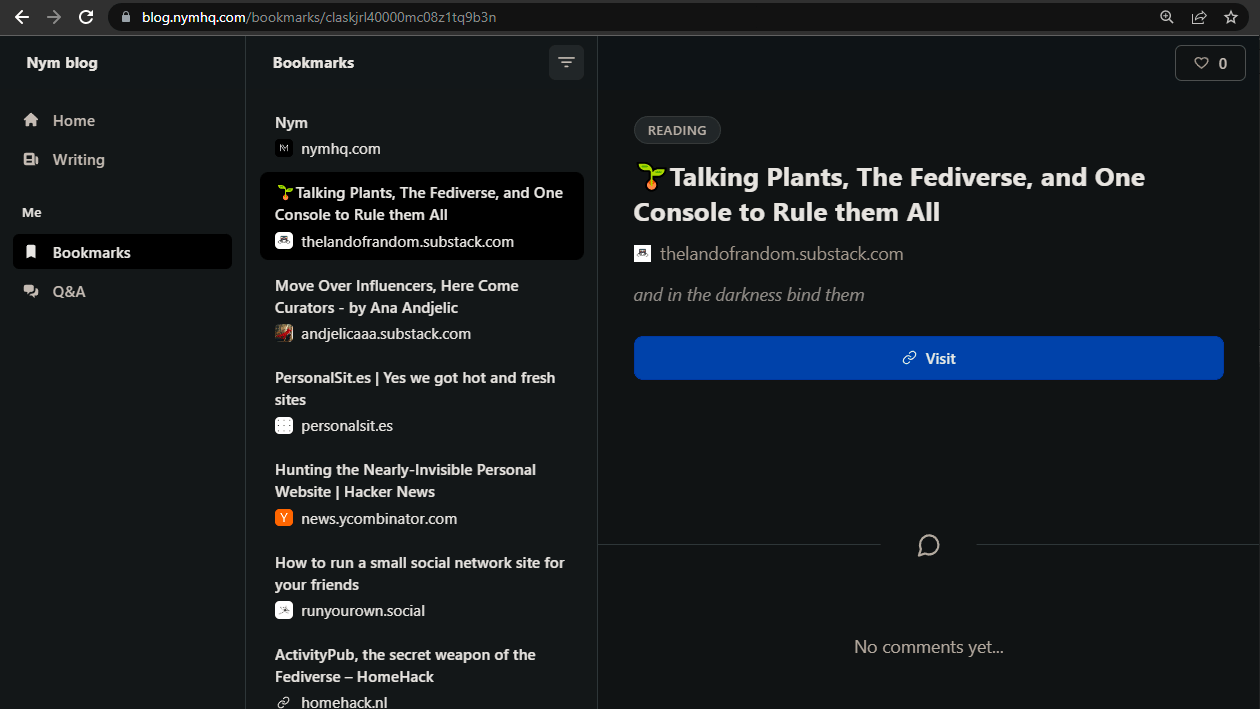Go back with the browser back arrow

22,17
